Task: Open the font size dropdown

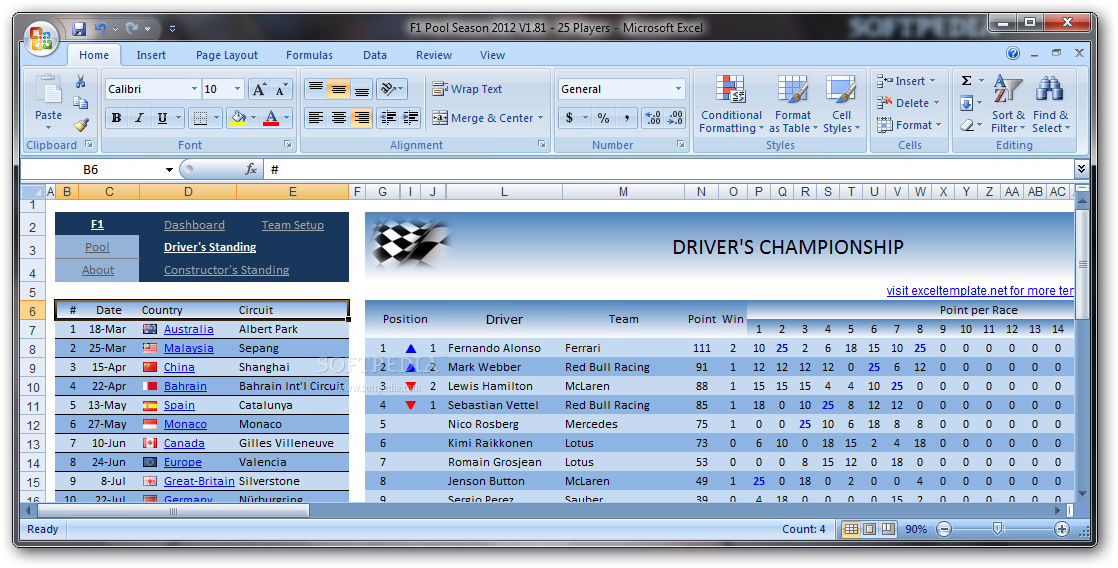Action: click(x=237, y=89)
